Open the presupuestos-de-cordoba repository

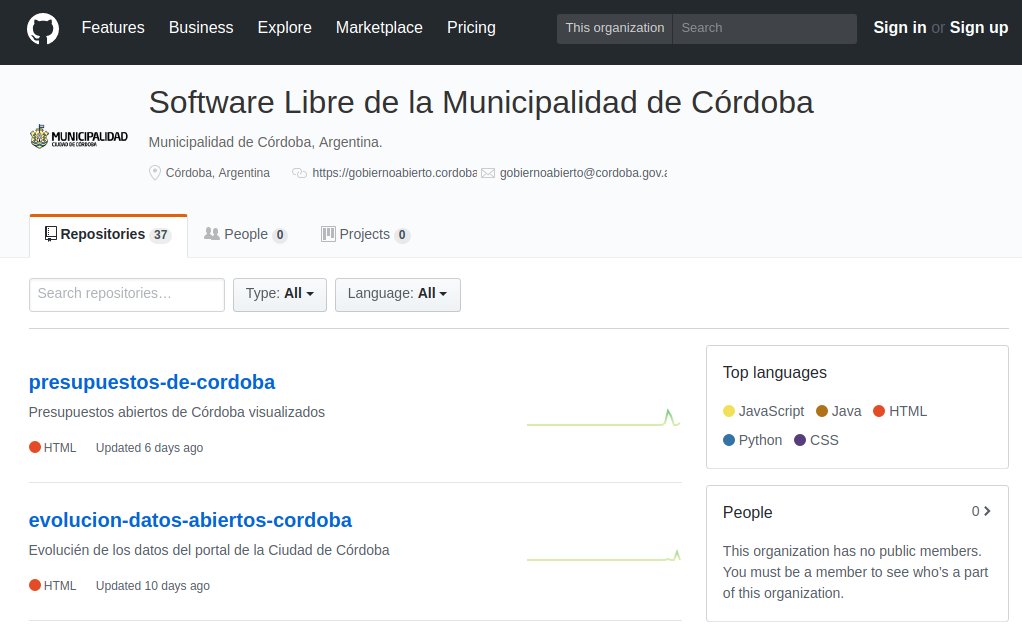click(x=152, y=382)
